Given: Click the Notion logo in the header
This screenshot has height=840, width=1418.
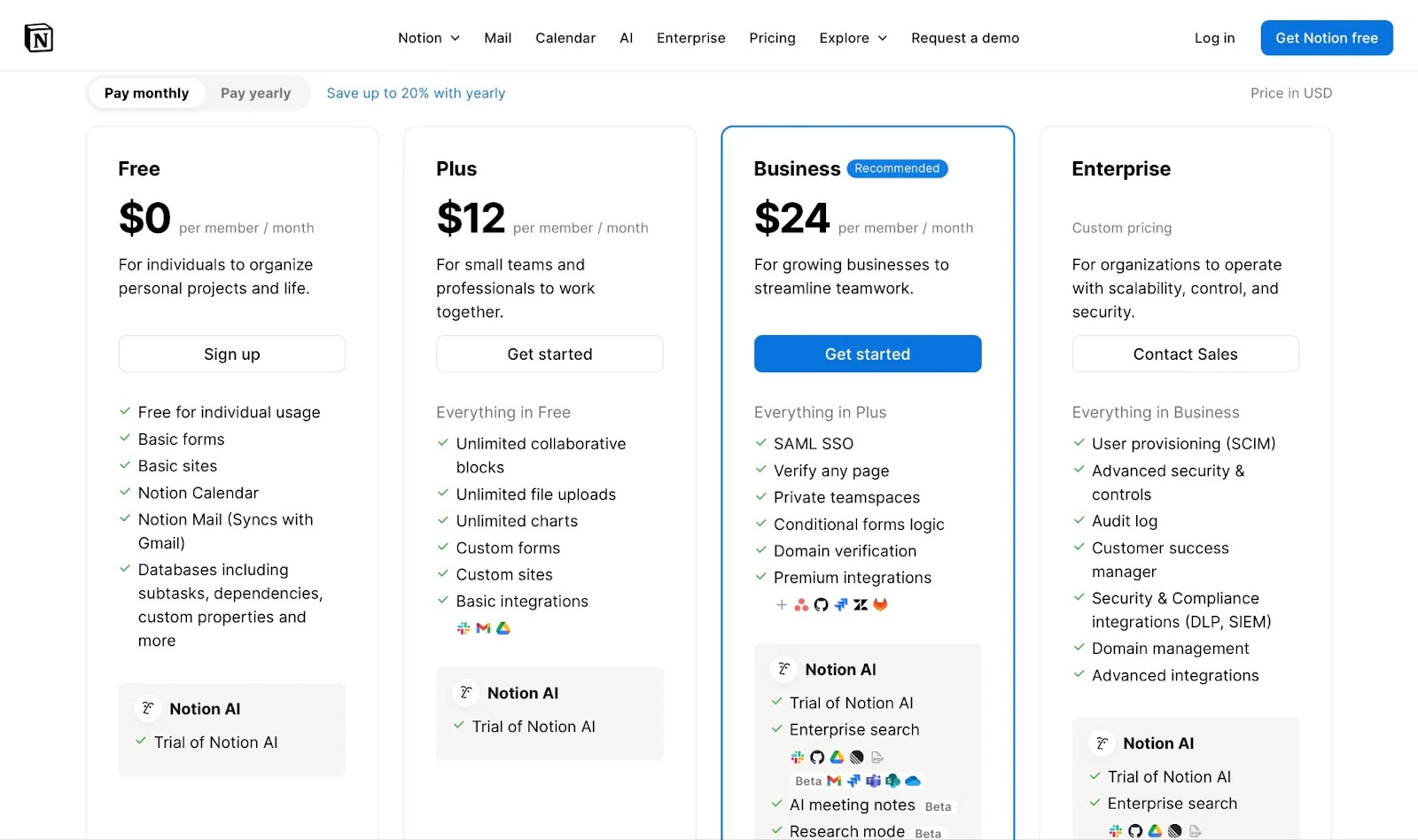Looking at the screenshot, I should [39, 38].
